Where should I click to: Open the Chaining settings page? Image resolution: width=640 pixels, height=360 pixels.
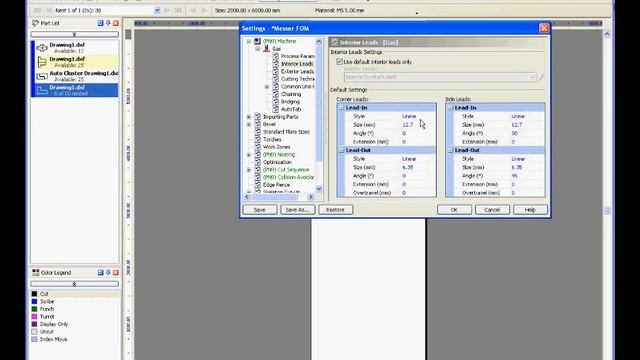point(291,94)
